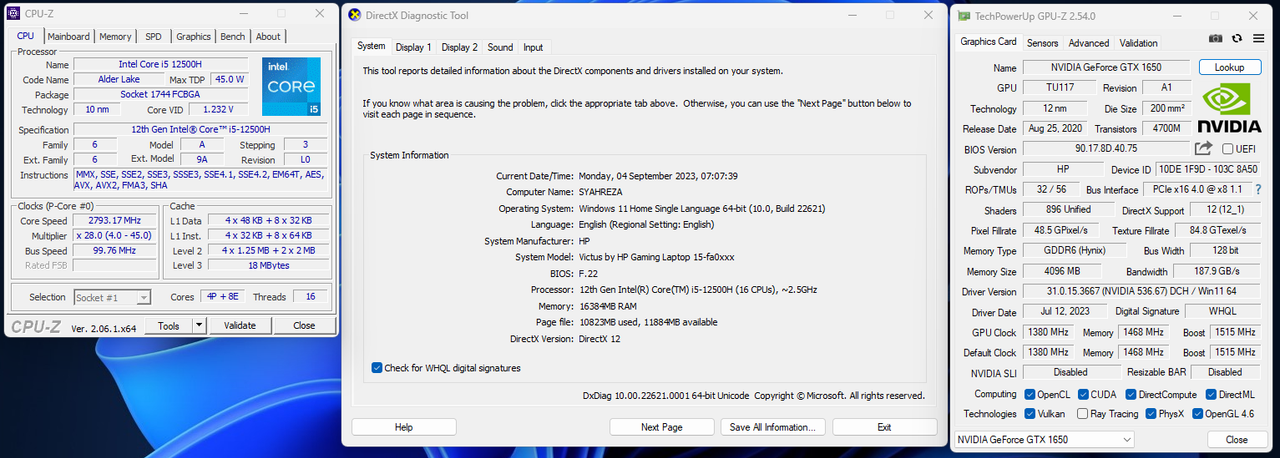The image size is (1280, 458).
Task: Toggle the DirectML checkbox
Action: (1211, 394)
